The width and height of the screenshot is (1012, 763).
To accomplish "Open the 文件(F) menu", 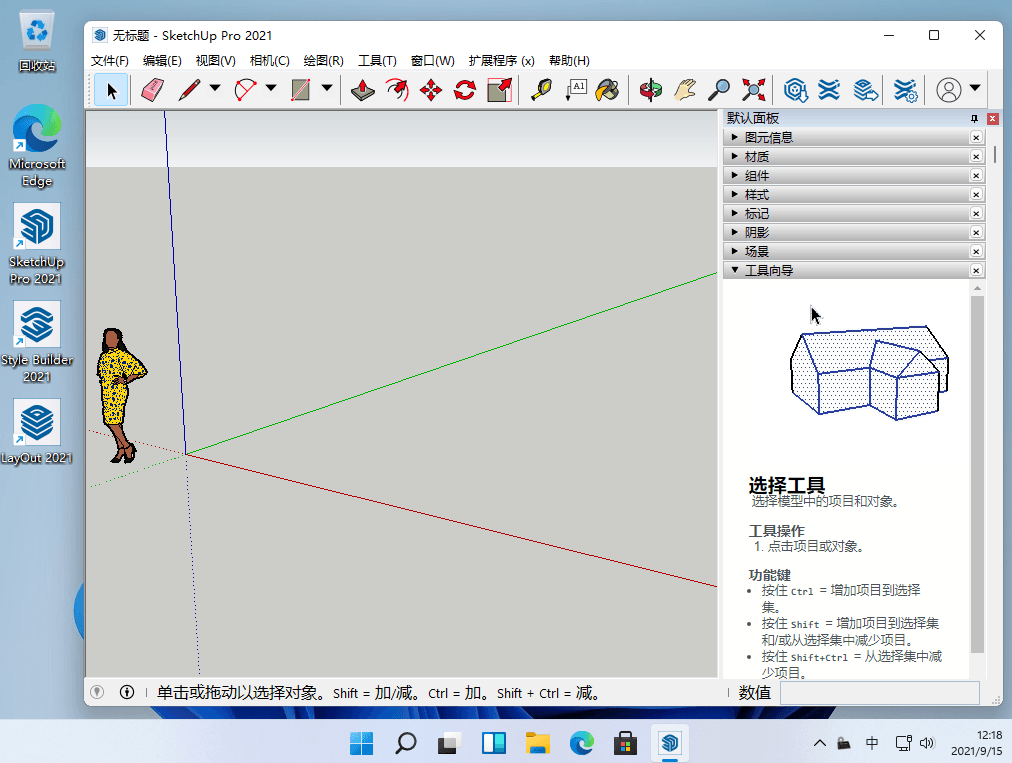I will click(110, 61).
